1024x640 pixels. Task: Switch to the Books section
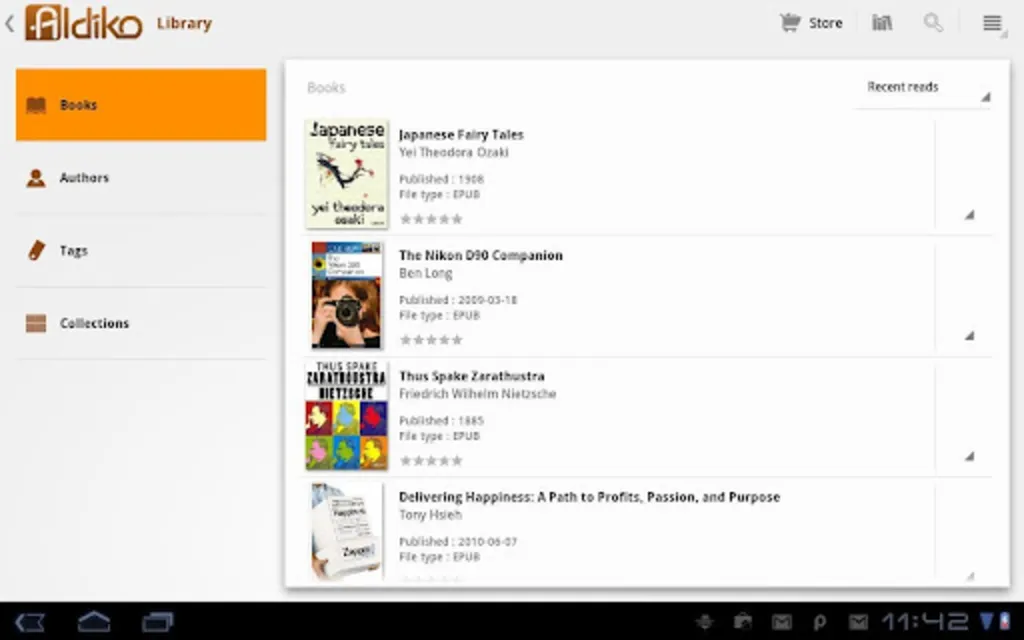(x=141, y=105)
